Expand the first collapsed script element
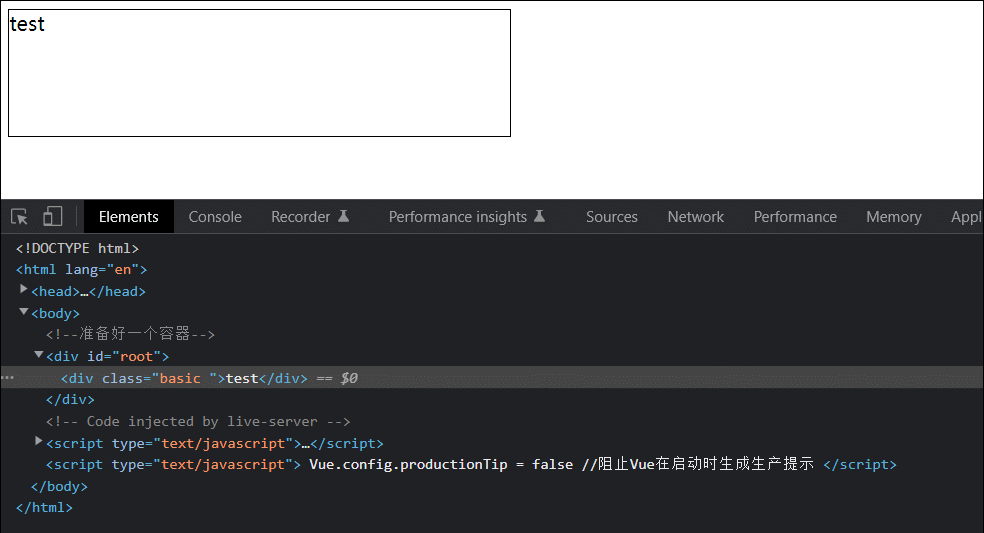 pyautogui.click(x=39, y=441)
